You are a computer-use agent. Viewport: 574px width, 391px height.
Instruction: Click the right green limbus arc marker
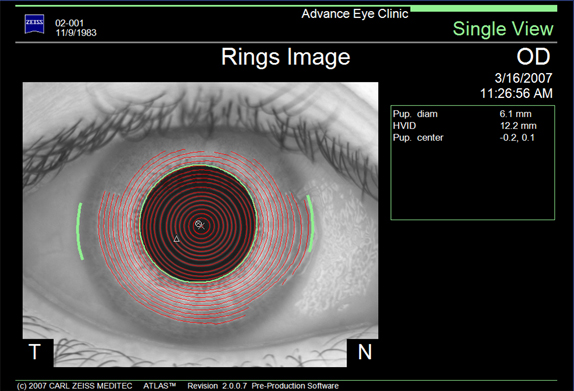pyautogui.click(x=310, y=223)
